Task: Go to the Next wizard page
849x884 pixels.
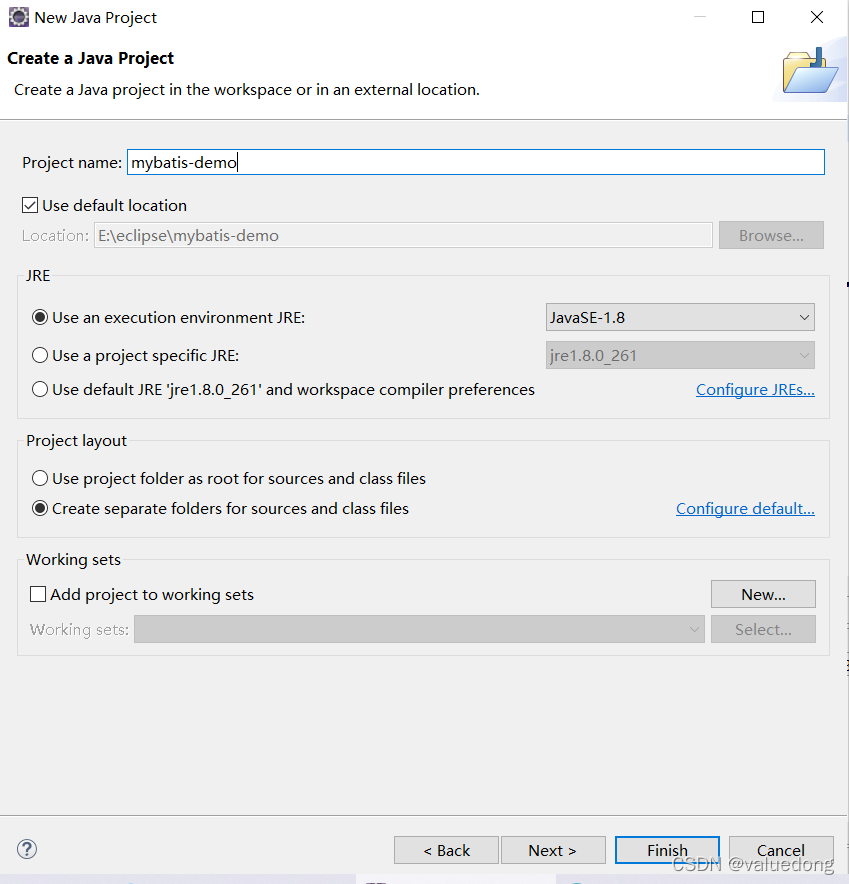Action: point(553,850)
